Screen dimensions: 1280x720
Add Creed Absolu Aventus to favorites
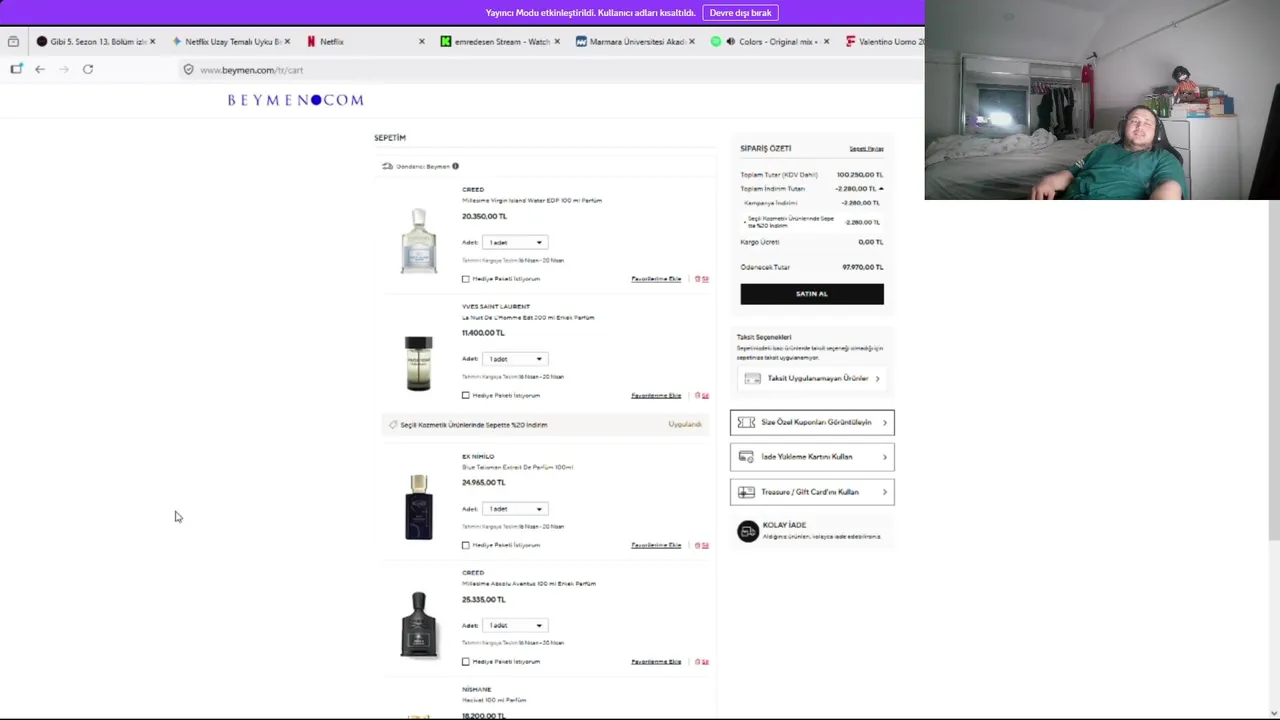click(656, 661)
